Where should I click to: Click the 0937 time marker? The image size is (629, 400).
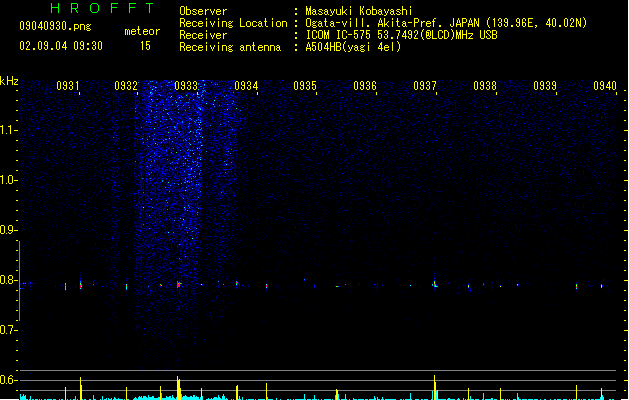(425, 86)
